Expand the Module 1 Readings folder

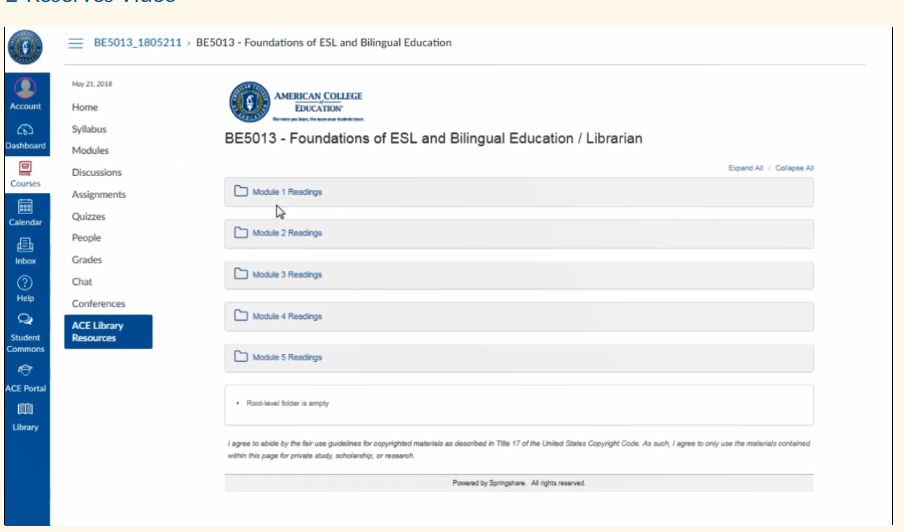click(x=519, y=192)
